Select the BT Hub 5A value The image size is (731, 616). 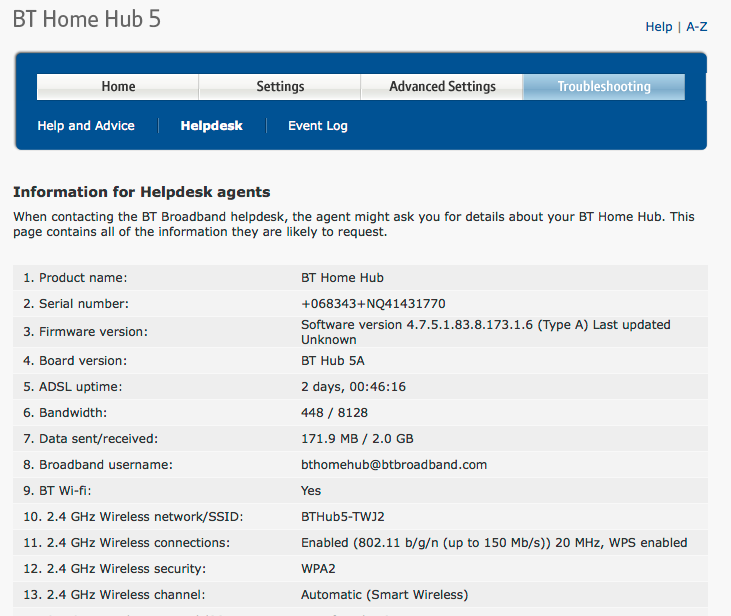tap(333, 361)
